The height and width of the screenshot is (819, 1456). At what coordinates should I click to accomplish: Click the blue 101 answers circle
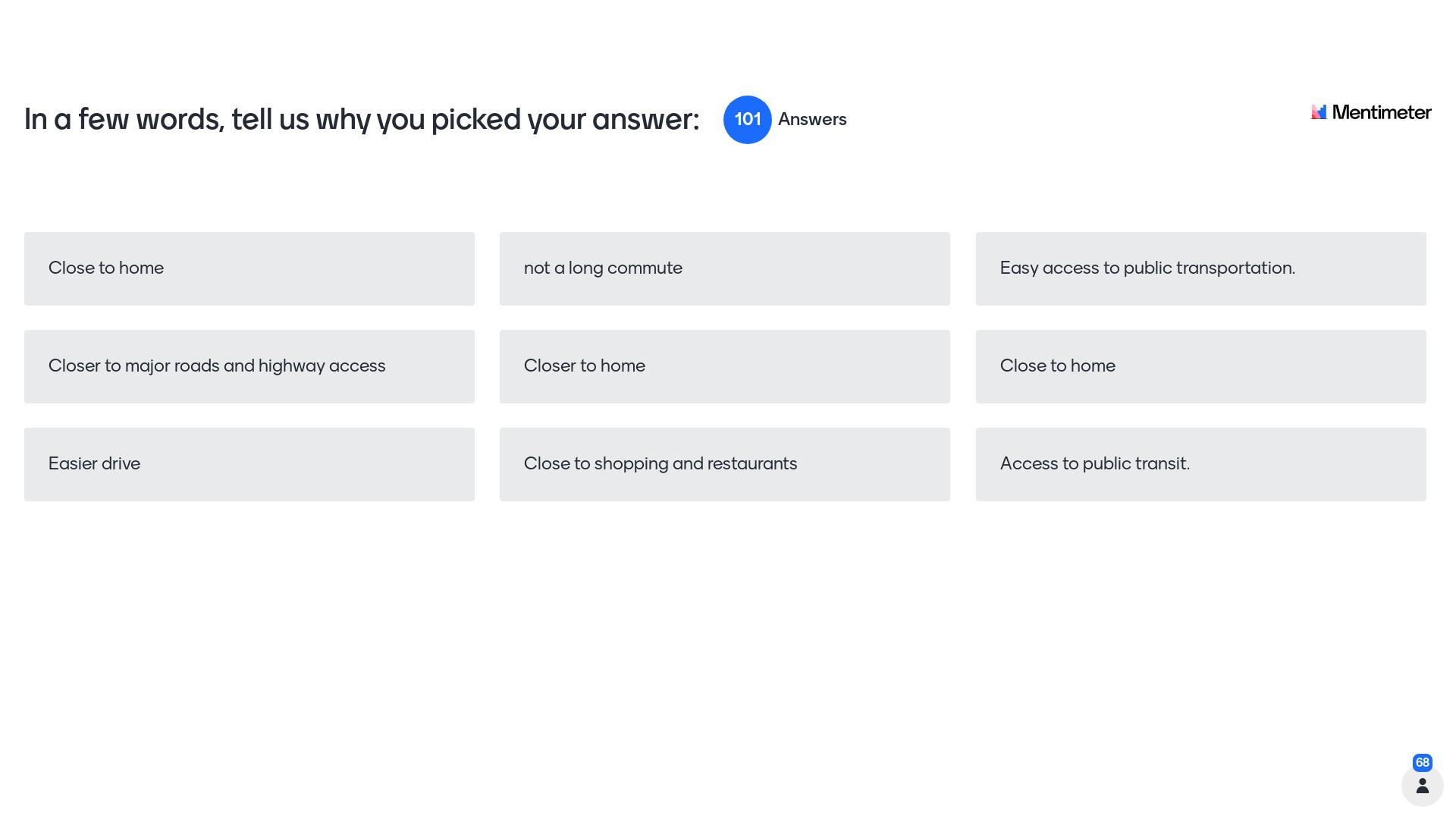pyautogui.click(x=747, y=120)
